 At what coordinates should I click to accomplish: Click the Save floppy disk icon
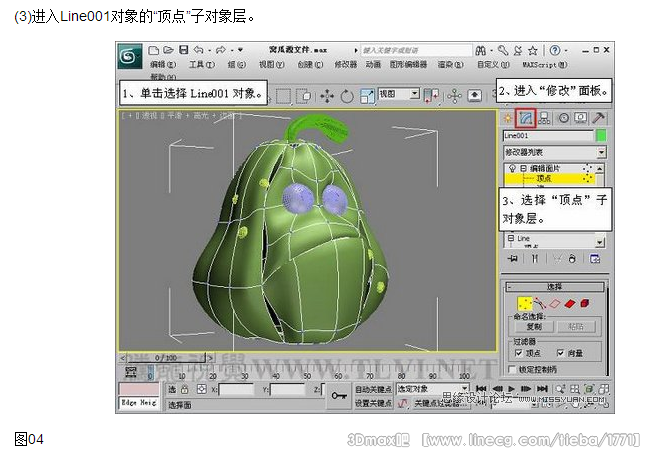point(183,50)
